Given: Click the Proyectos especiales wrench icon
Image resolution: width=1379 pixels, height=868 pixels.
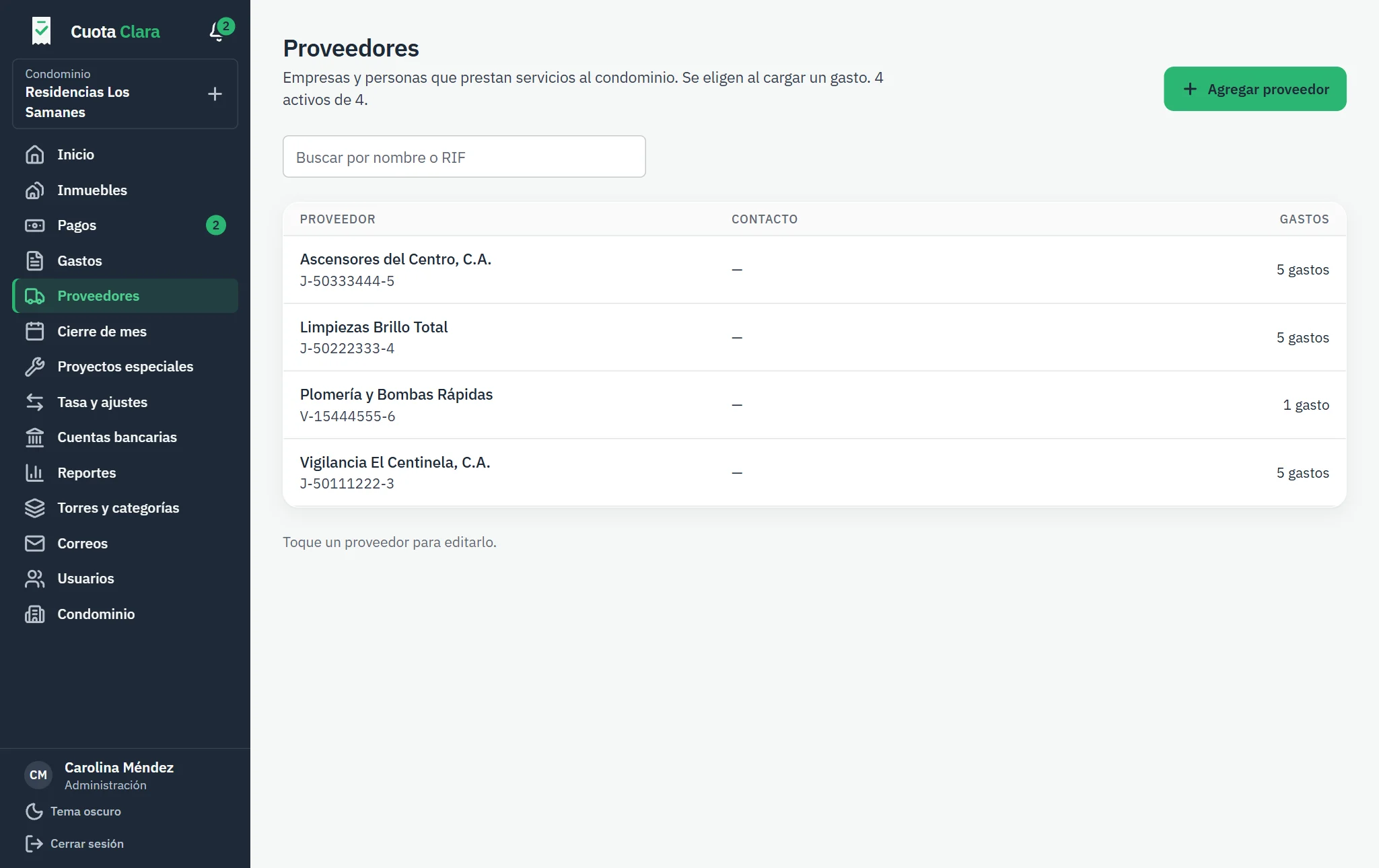Looking at the screenshot, I should pos(35,367).
